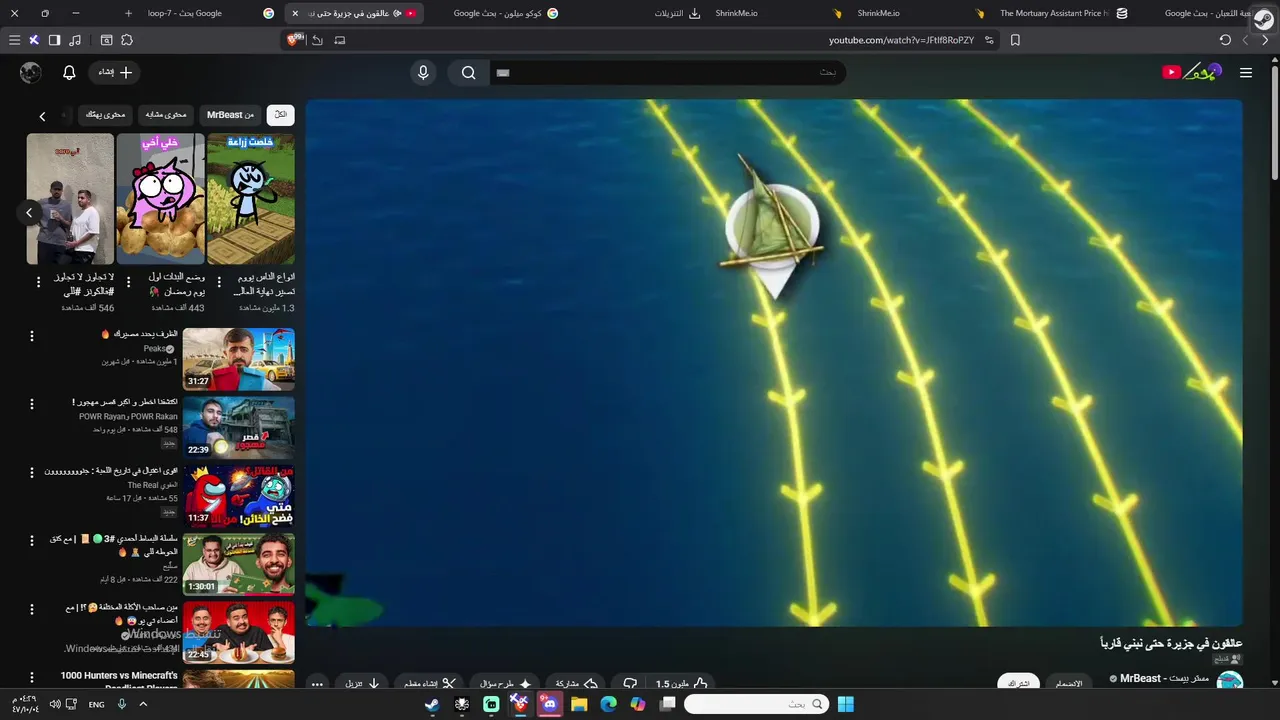Open the 22:45 food challenge video thumbnail

239,631
